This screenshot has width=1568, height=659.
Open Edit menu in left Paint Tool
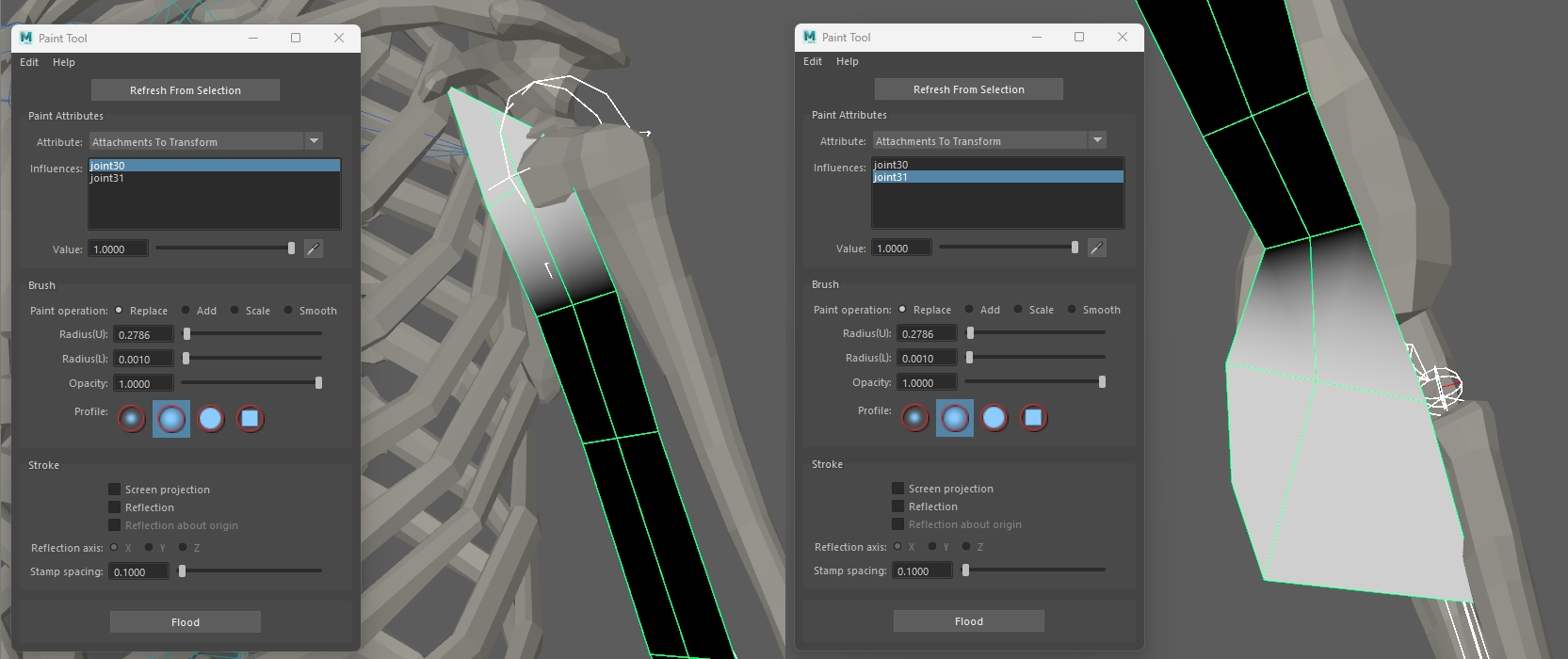tap(29, 62)
